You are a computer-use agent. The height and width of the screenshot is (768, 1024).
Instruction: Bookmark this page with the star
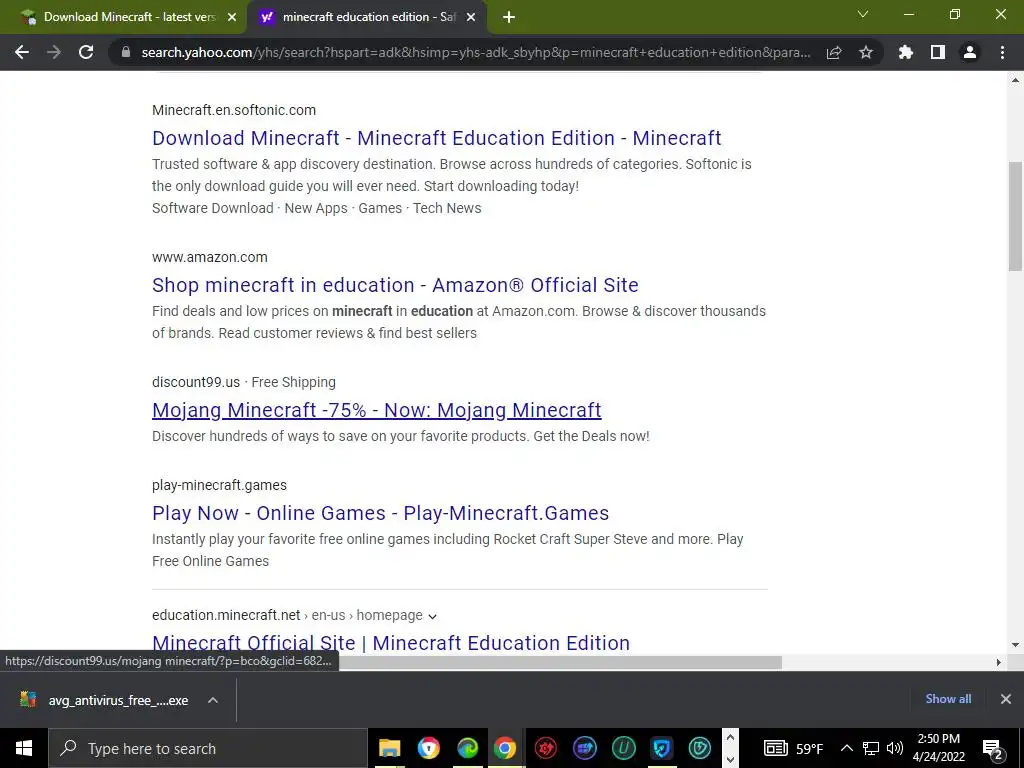866,52
